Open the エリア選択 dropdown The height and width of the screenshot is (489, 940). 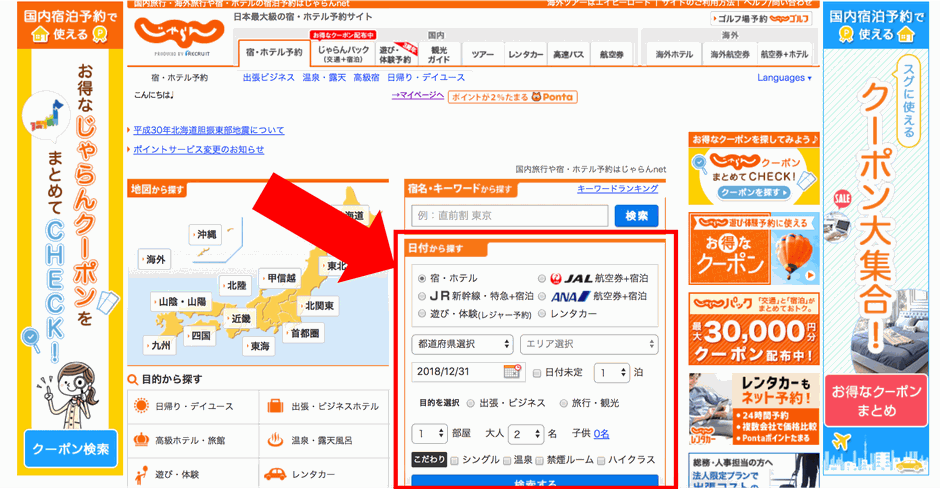(x=589, y=344)
